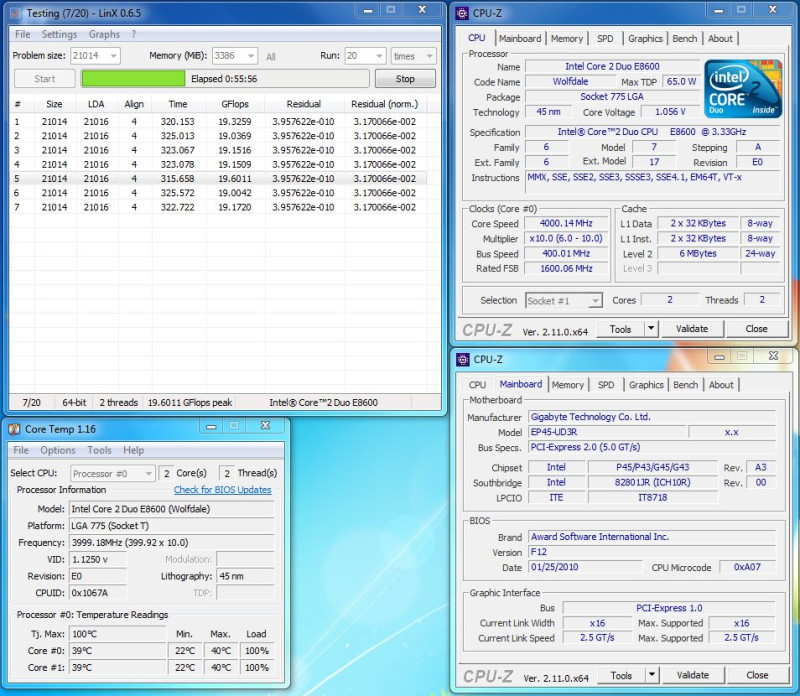This screenshot has height=696, width=800.
Task: Click the mainboard Model field EP45-UD3R
Action: coord(605,432)
